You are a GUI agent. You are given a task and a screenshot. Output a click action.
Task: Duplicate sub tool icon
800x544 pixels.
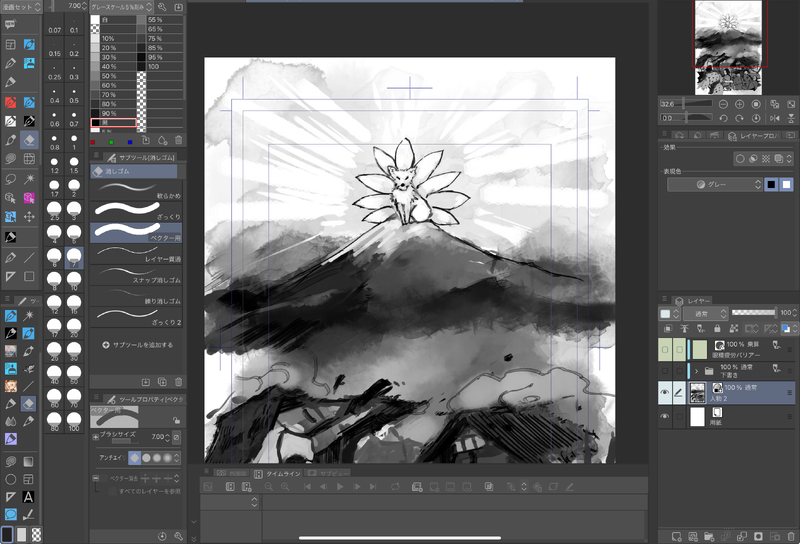tap(162, 382)
